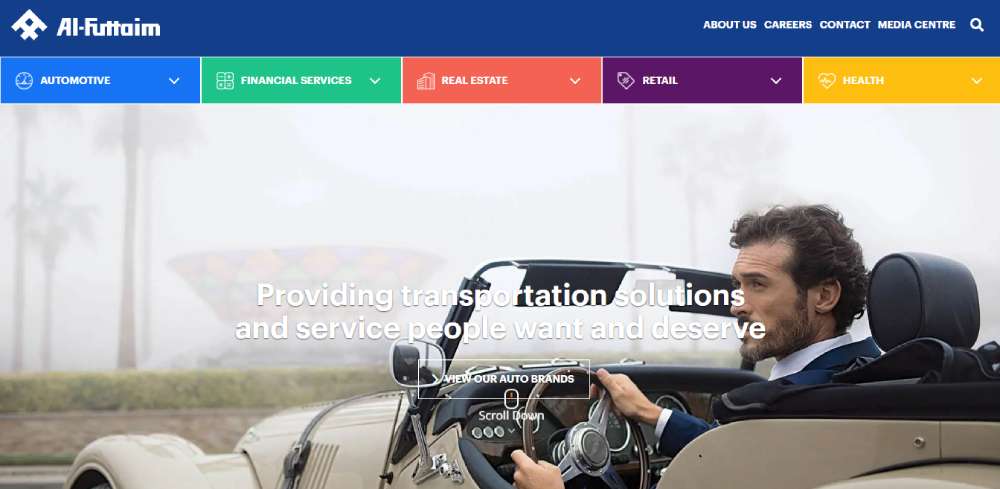Click the Real Estate buildings icon
The height and width of the screenshot is (489, 1000).
coord(425,81)
